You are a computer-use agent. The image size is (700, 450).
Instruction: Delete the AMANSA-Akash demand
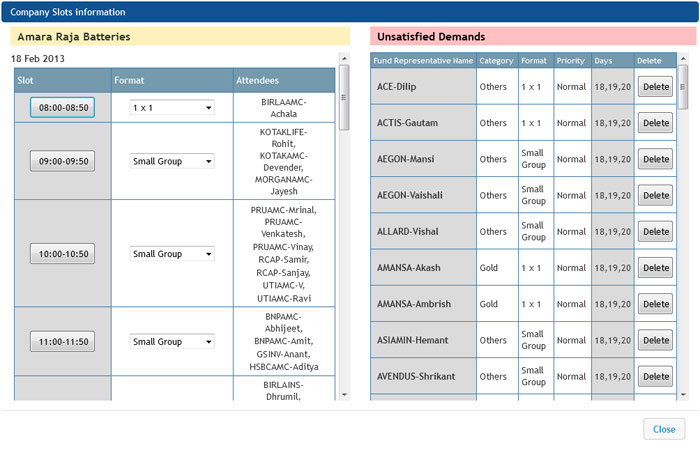pos(655,268)
